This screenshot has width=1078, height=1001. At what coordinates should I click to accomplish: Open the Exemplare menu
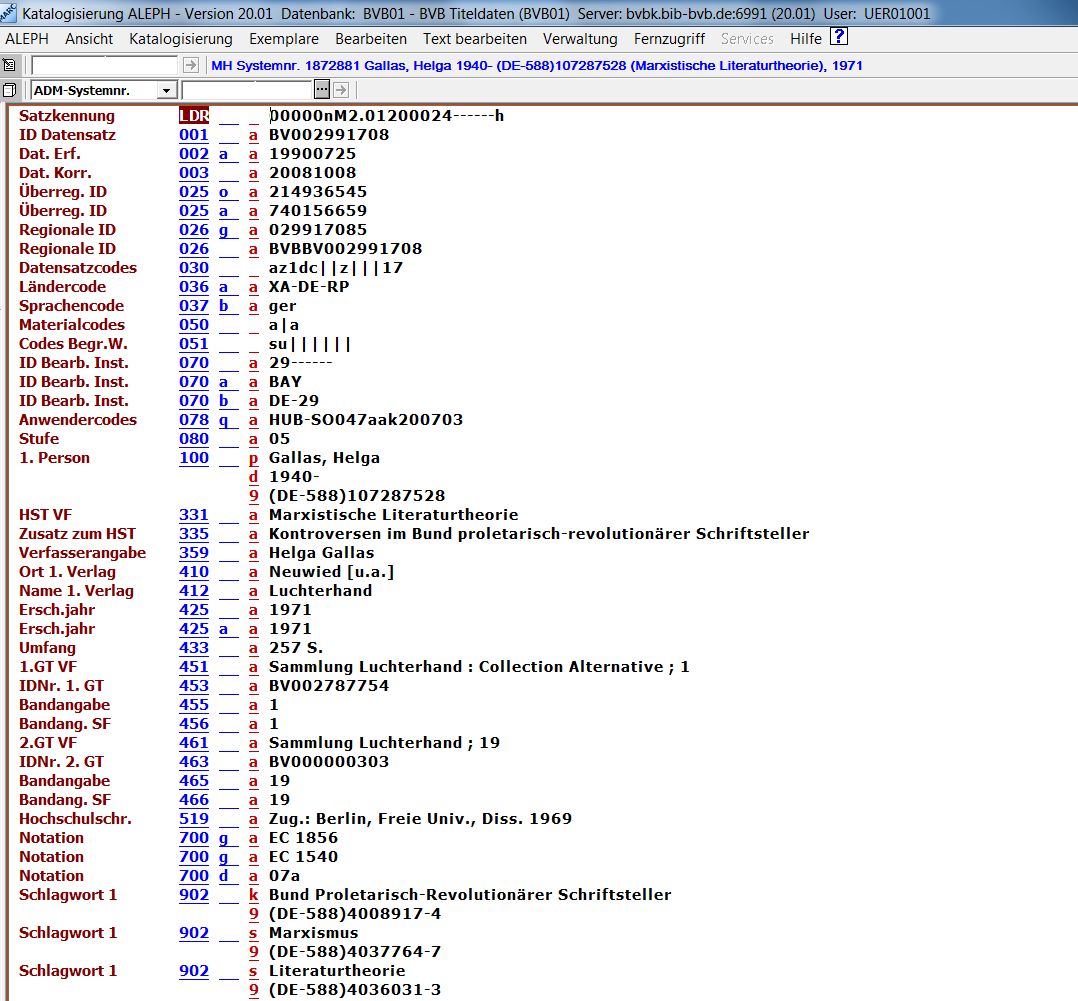pos(284,39)
